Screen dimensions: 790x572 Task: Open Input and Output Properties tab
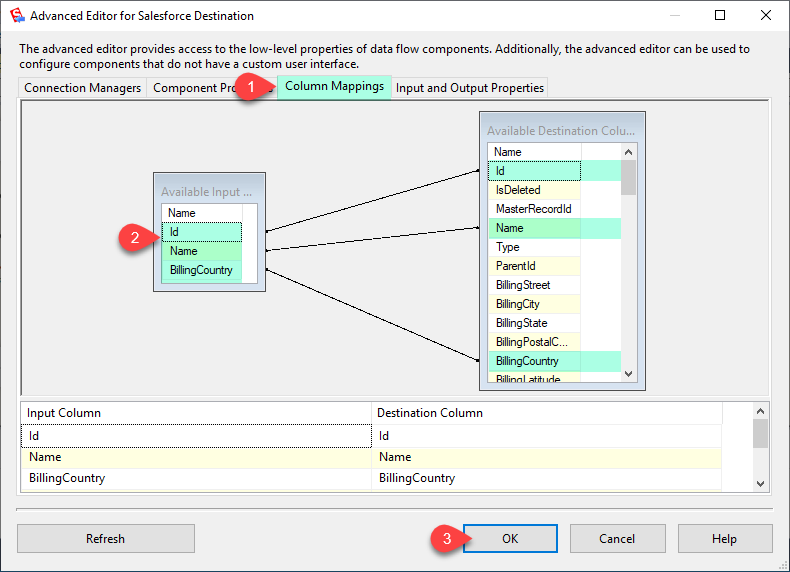(470, 88)
